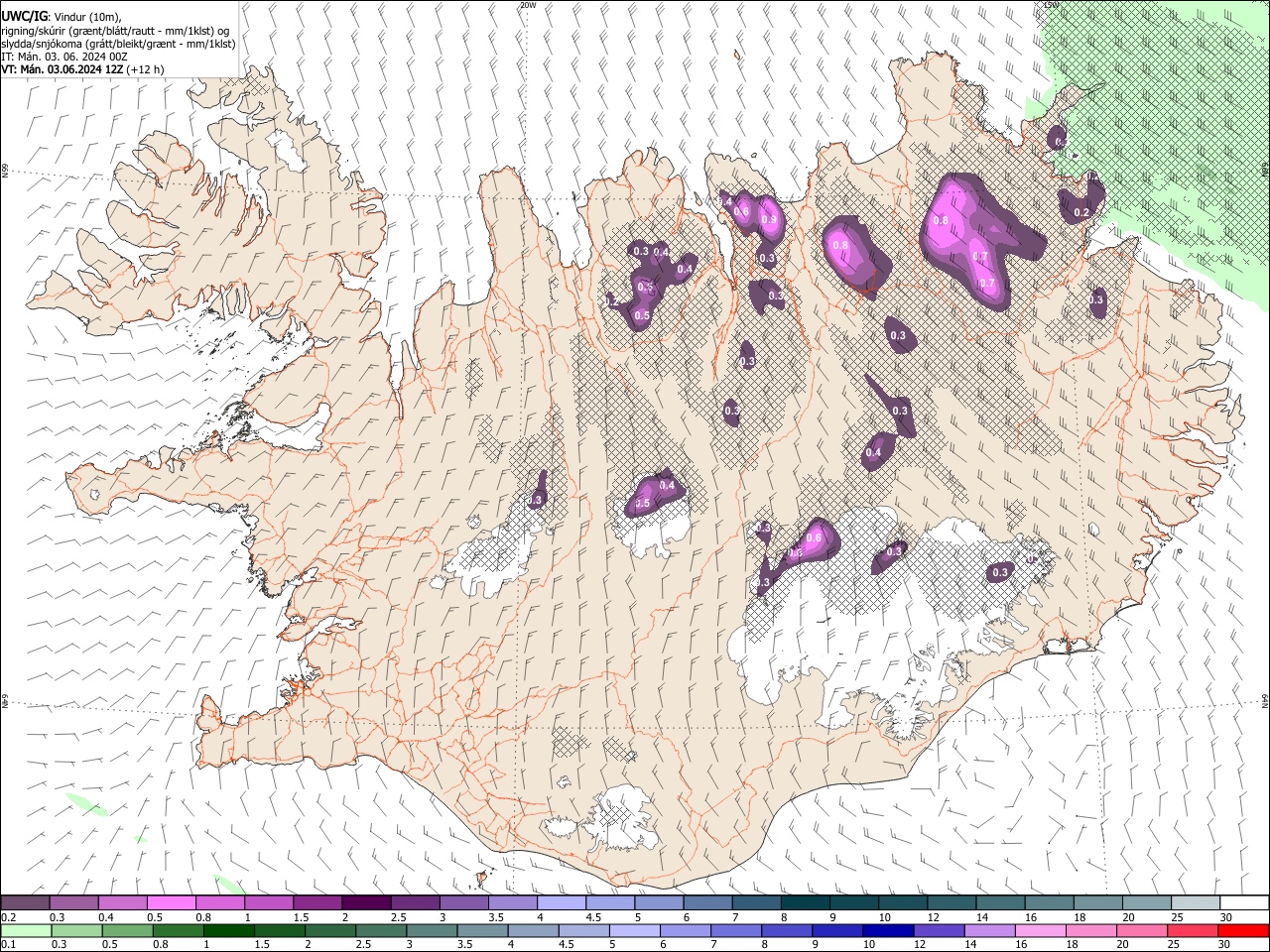Screen dimensions: 1270x952
Task: Select the 'IT: Mán. 03. 06. 2024 00Z' text
Action: (x=66, y=57)
